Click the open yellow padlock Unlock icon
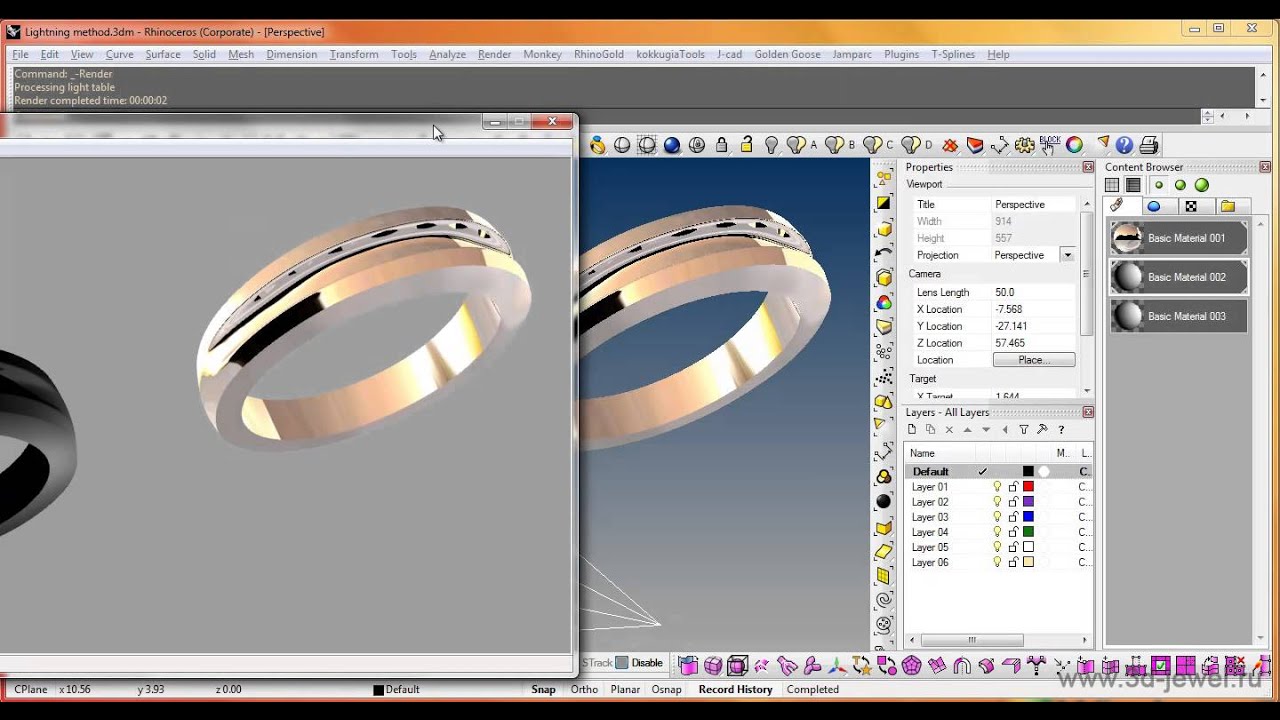The width and height of the screenshot is (1280, 720). pos(746,145)
